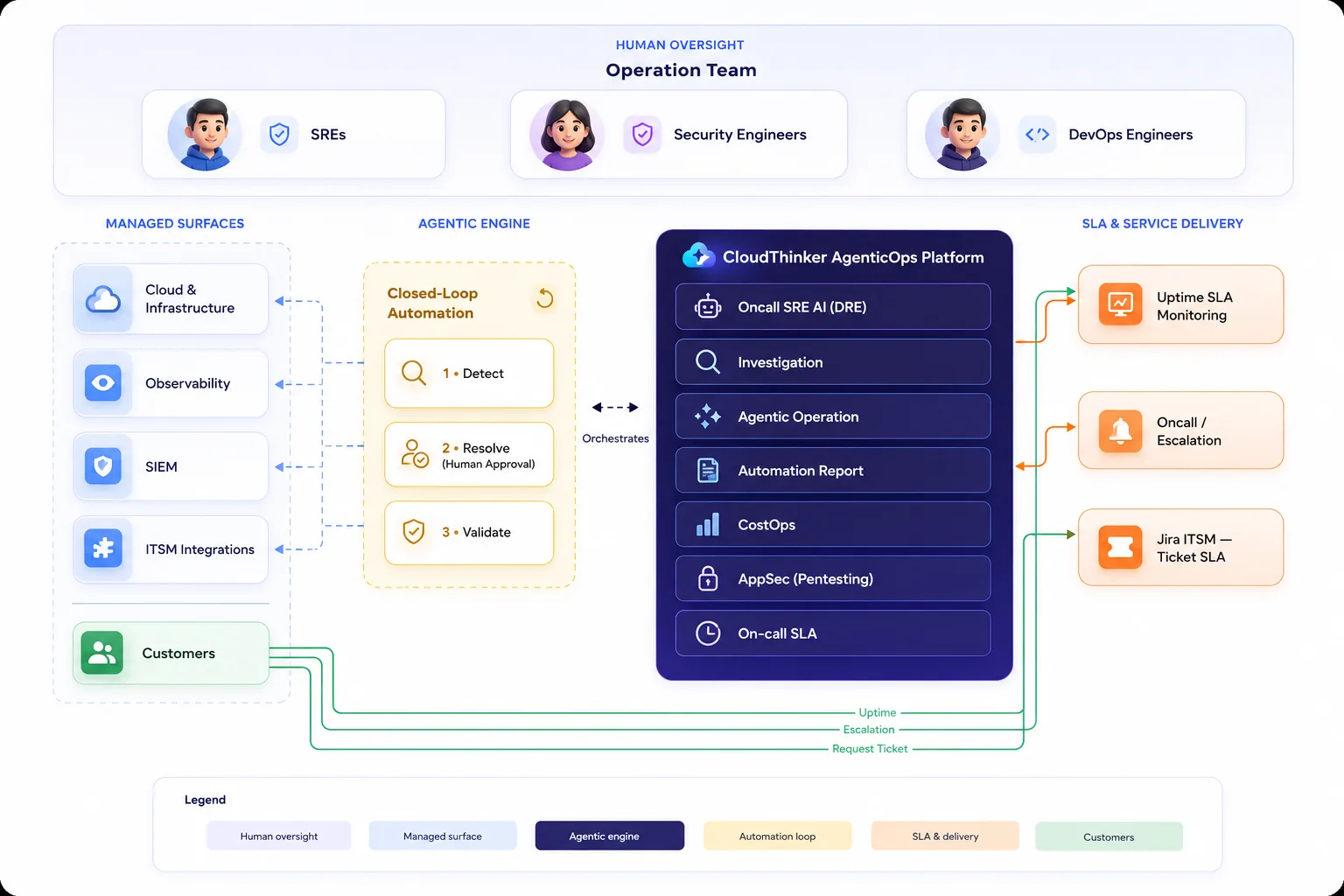Click the HUMAN OVERSIGHT heading
The width and height of the screenshot is (1344, 896).
tap(680, 45)
